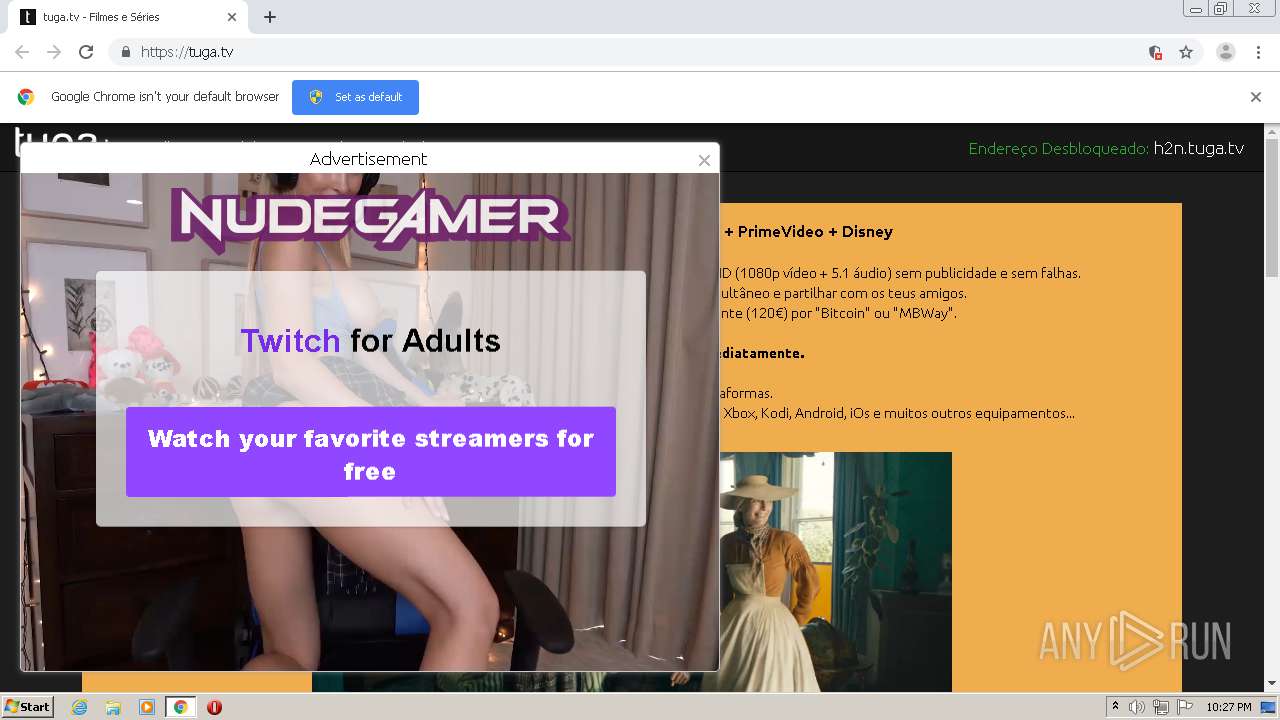This screenshot has height=720, width=1280.
Task: Click the address bar showing tuga.tv
Action: (x=640, y=52)
